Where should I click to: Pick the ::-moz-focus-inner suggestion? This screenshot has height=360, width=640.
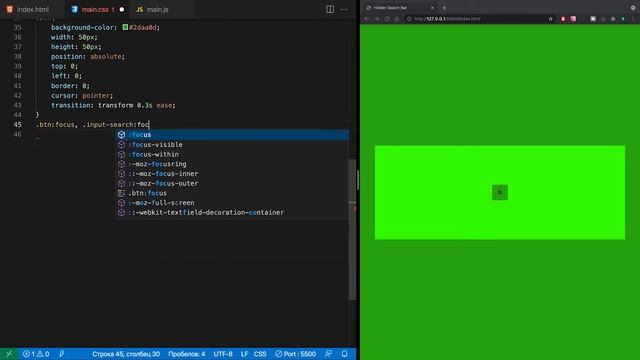pyautogui.click(x=232, y=174)
